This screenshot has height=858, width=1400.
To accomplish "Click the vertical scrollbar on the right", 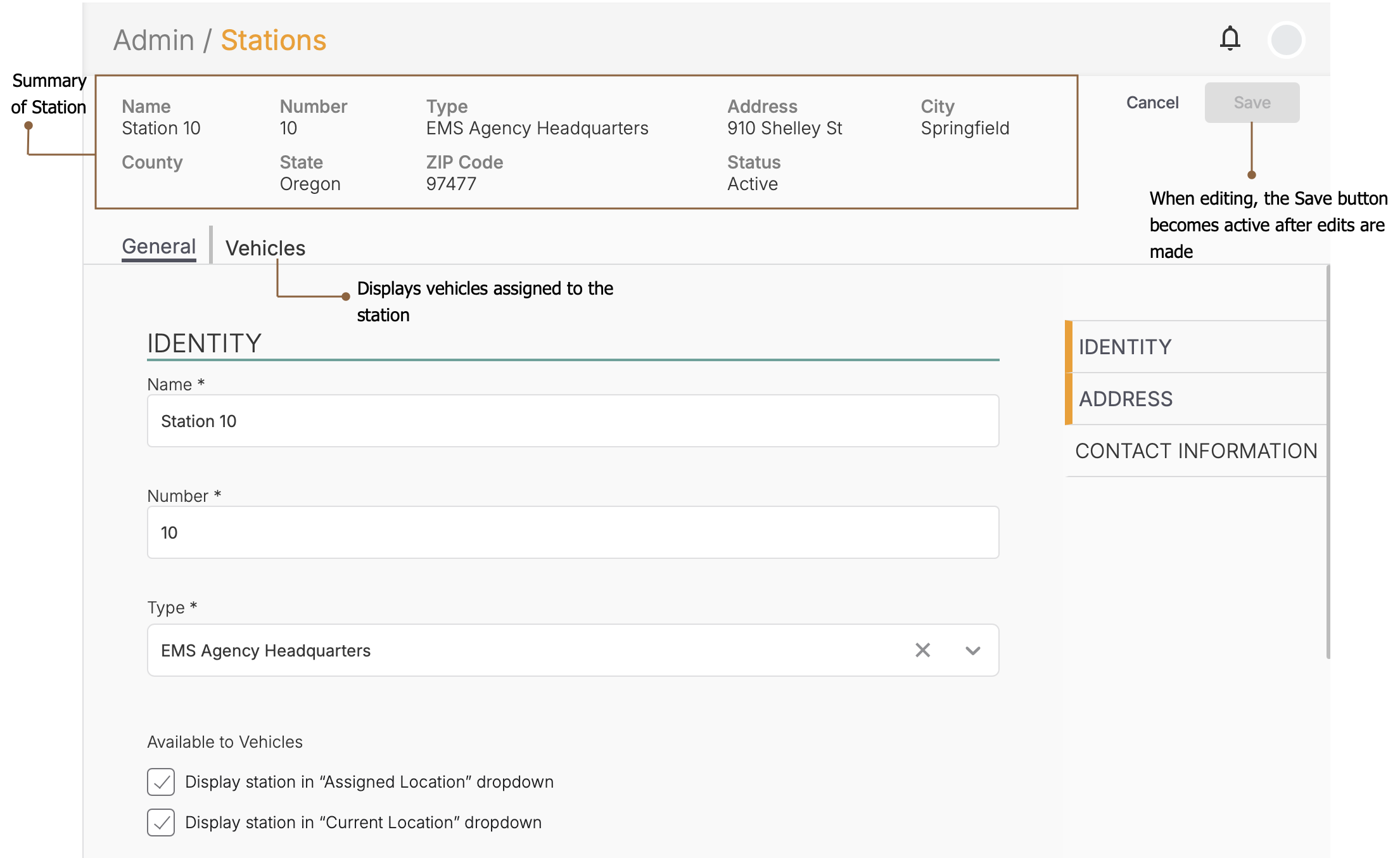I will (x=1327, y=463).
